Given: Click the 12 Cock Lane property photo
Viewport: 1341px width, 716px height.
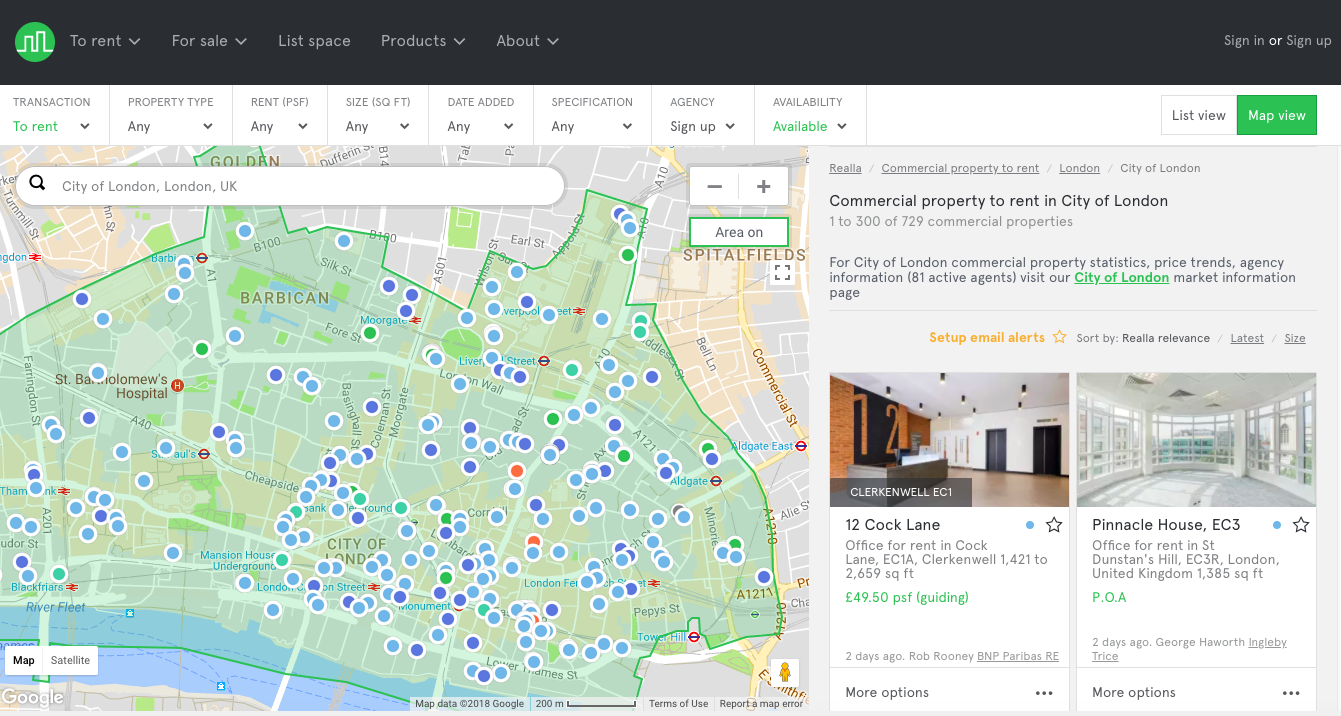Looking at the screenshot, I should click(949, 440).
